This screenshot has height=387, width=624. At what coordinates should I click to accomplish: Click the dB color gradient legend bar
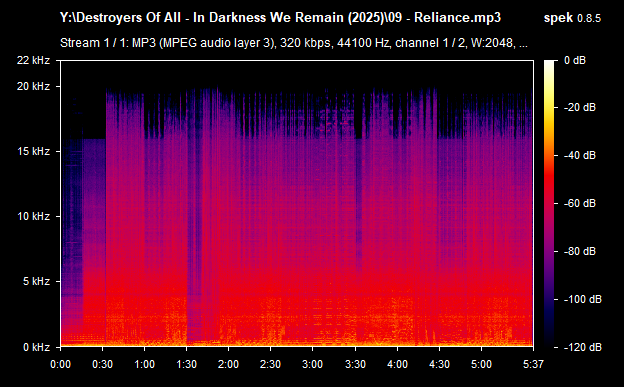click(x=549, y=203)
